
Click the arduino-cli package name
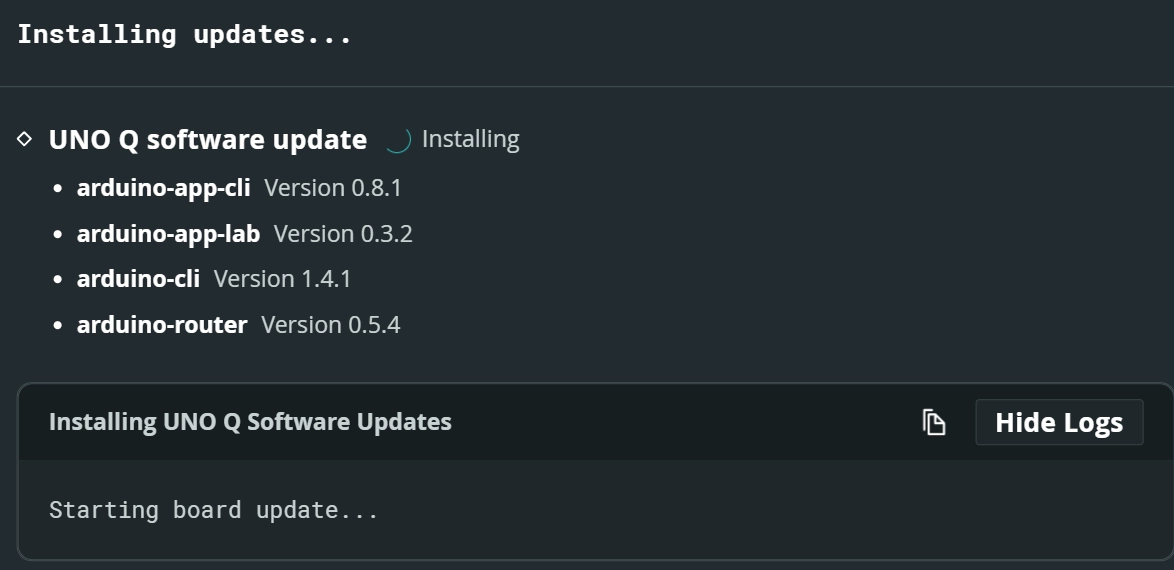click(139, 279)
